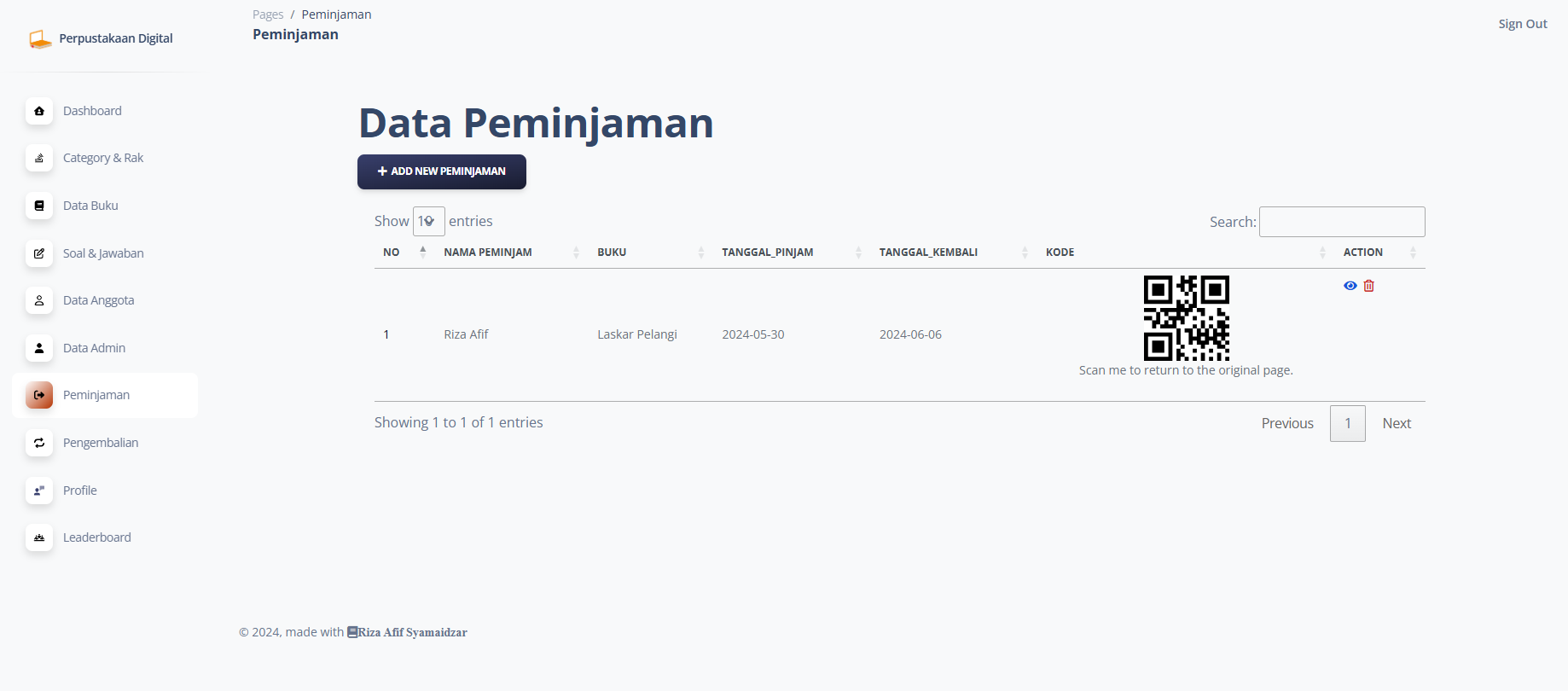Screen dimensions: 1568x691
Task: Click the Peminjaman sign-out arrow icon
Action: 39,395
